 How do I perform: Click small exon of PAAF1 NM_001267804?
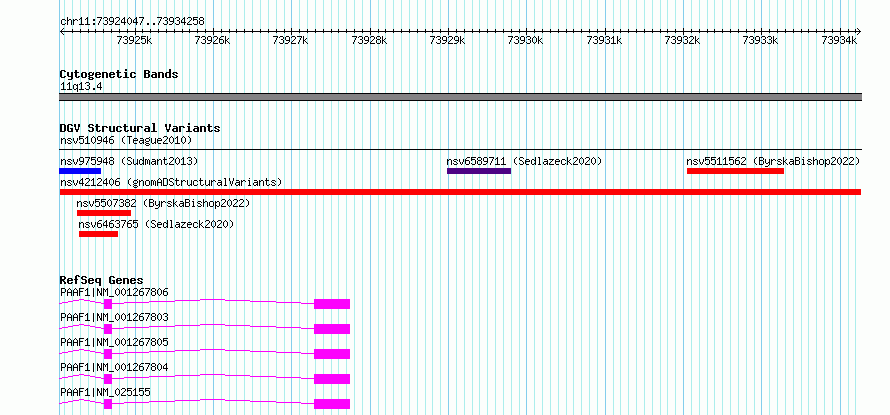tap(108, 379)
